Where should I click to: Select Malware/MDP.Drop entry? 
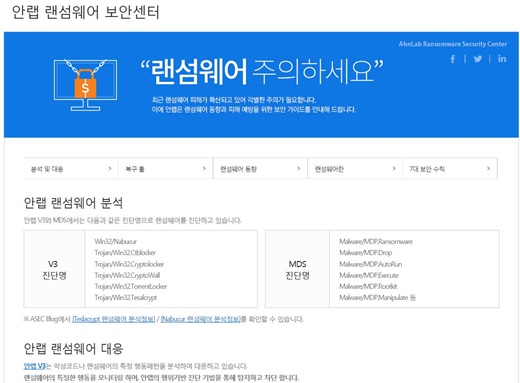point(366,253)
